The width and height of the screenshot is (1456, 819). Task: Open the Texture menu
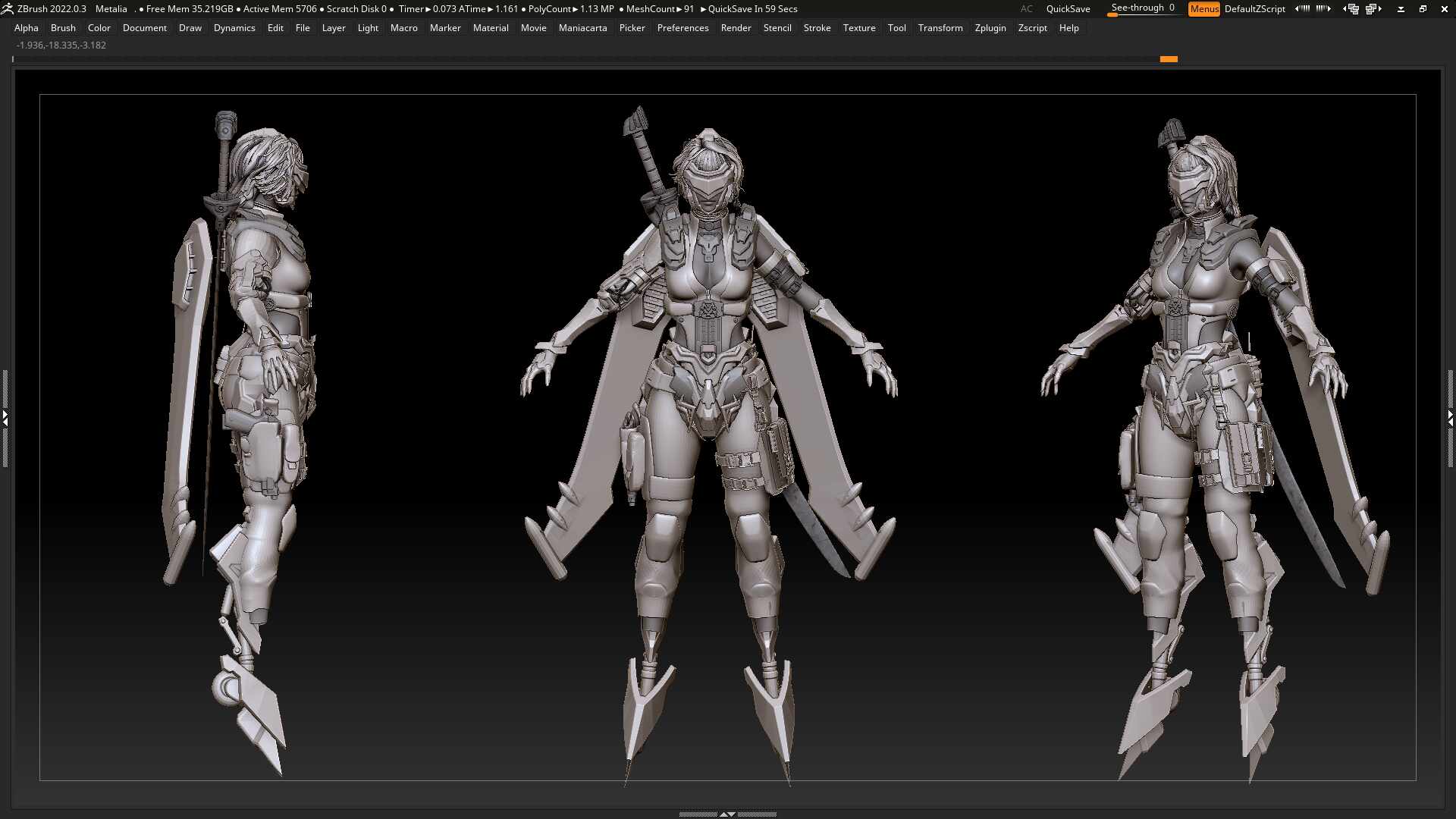859,28
